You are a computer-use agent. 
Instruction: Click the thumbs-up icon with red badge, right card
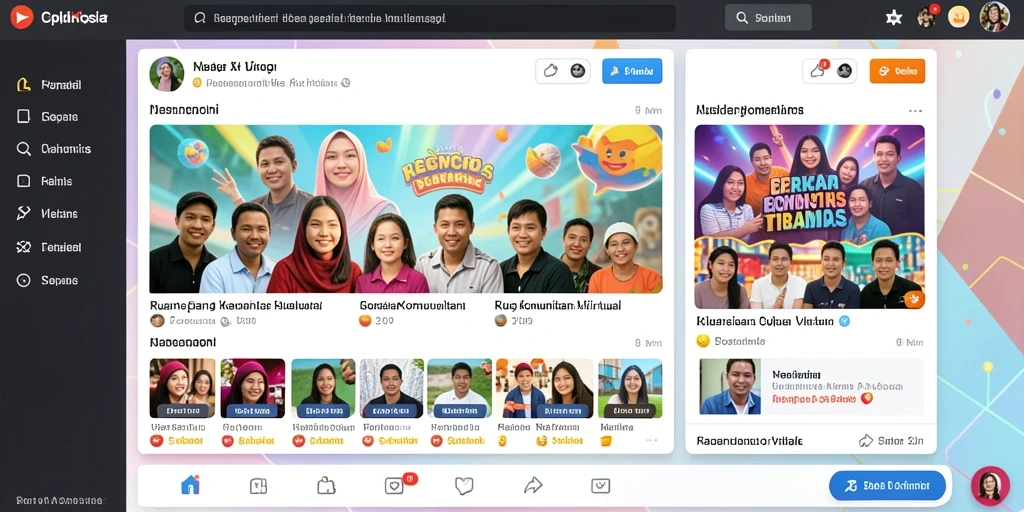click(x=818, y=71)
